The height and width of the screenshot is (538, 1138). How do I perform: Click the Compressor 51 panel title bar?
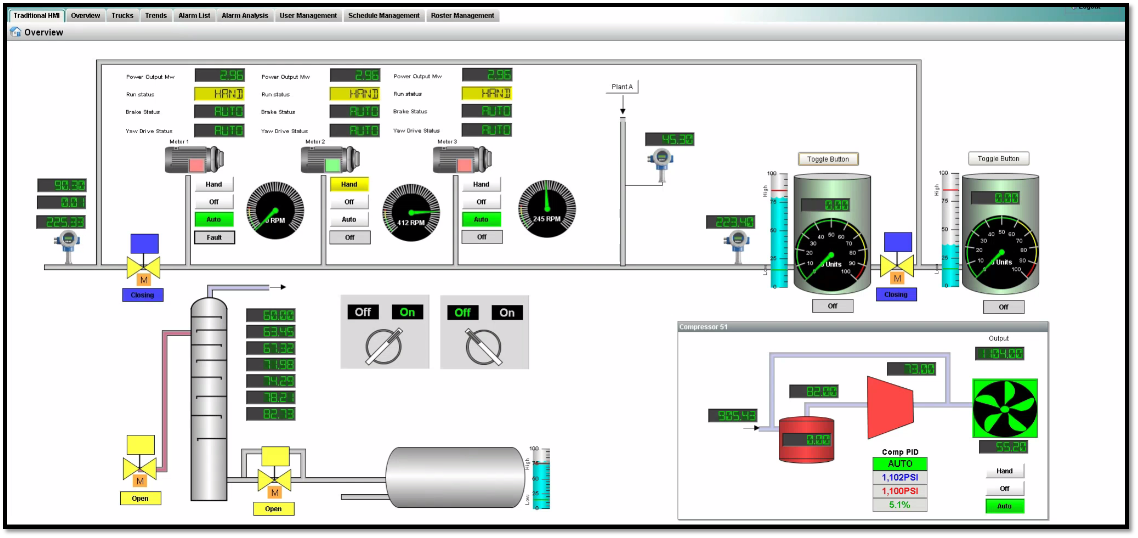863,327
